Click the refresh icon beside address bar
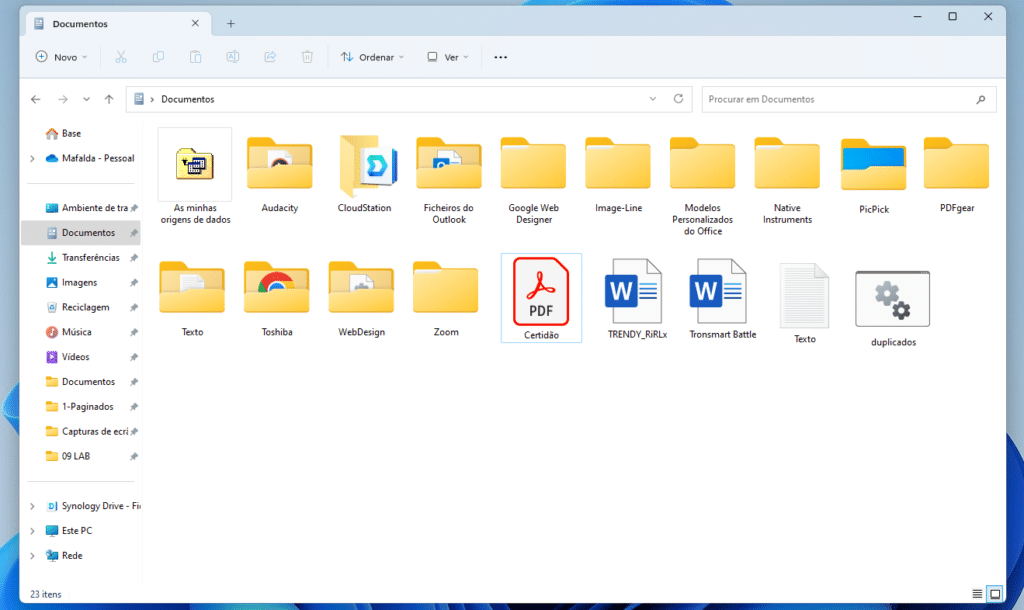This screenshot has width=1024, height=610. click(679, 99)
